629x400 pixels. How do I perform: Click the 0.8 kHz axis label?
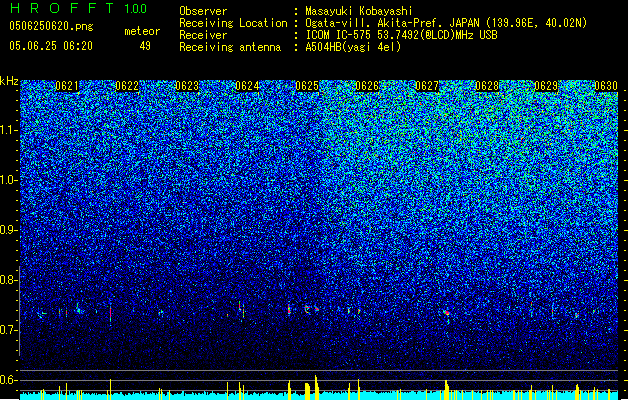9,280
